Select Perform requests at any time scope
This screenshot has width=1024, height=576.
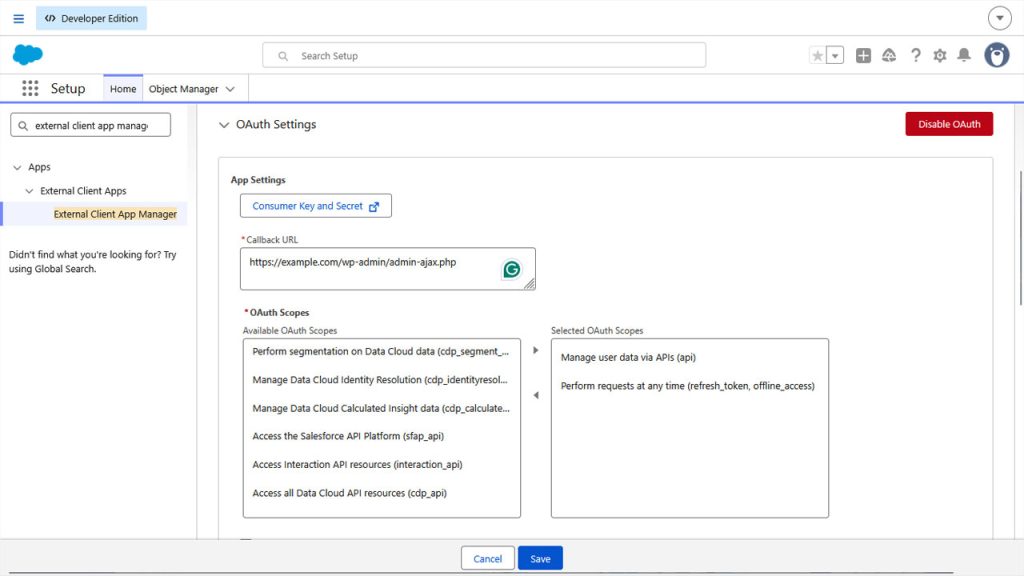point(690,386)
